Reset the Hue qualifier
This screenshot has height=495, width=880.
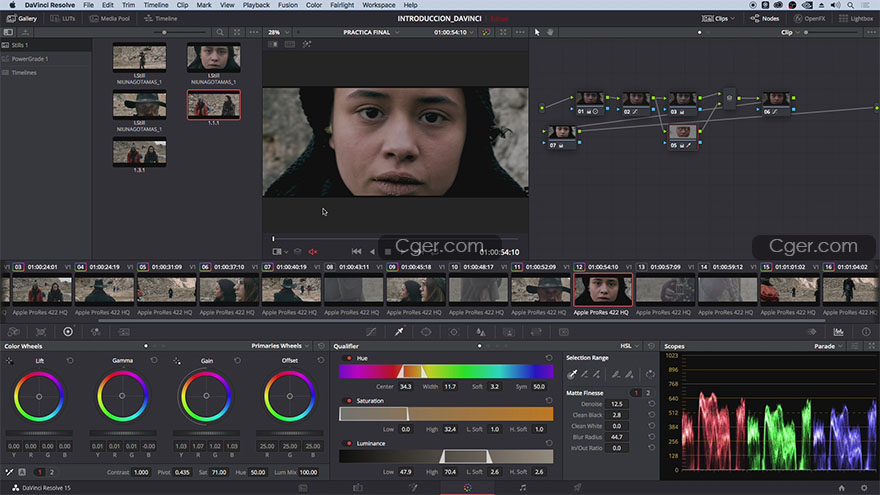point(549,358)
